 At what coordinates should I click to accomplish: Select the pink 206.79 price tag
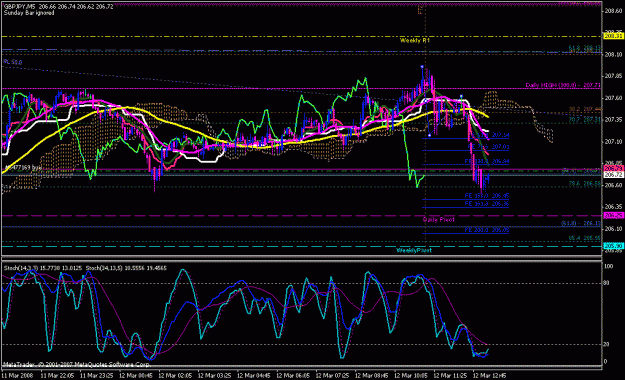(x=613, y=169)
